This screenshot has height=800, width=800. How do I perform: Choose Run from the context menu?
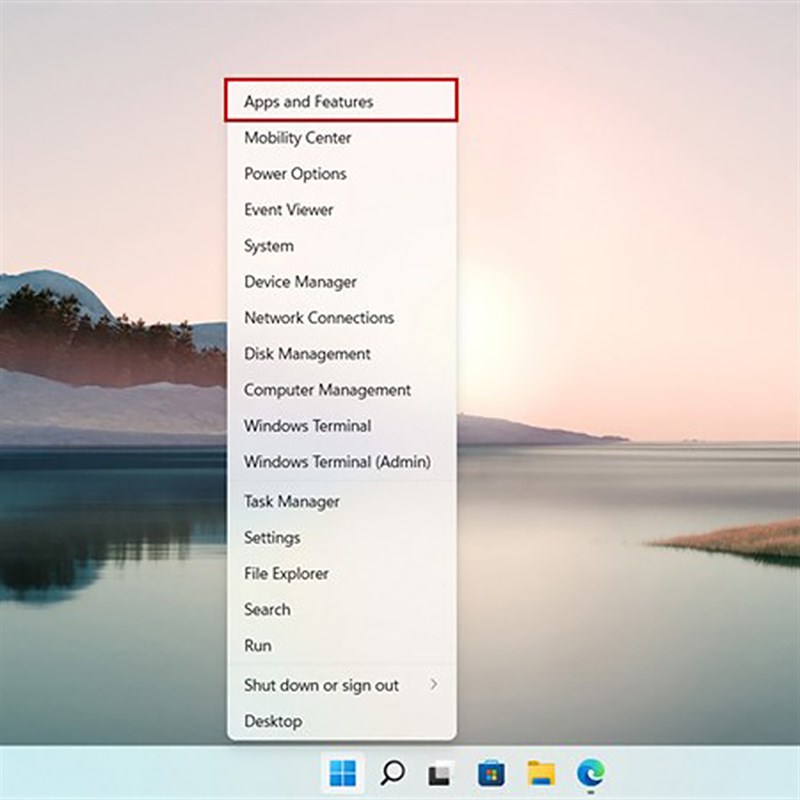258,646
